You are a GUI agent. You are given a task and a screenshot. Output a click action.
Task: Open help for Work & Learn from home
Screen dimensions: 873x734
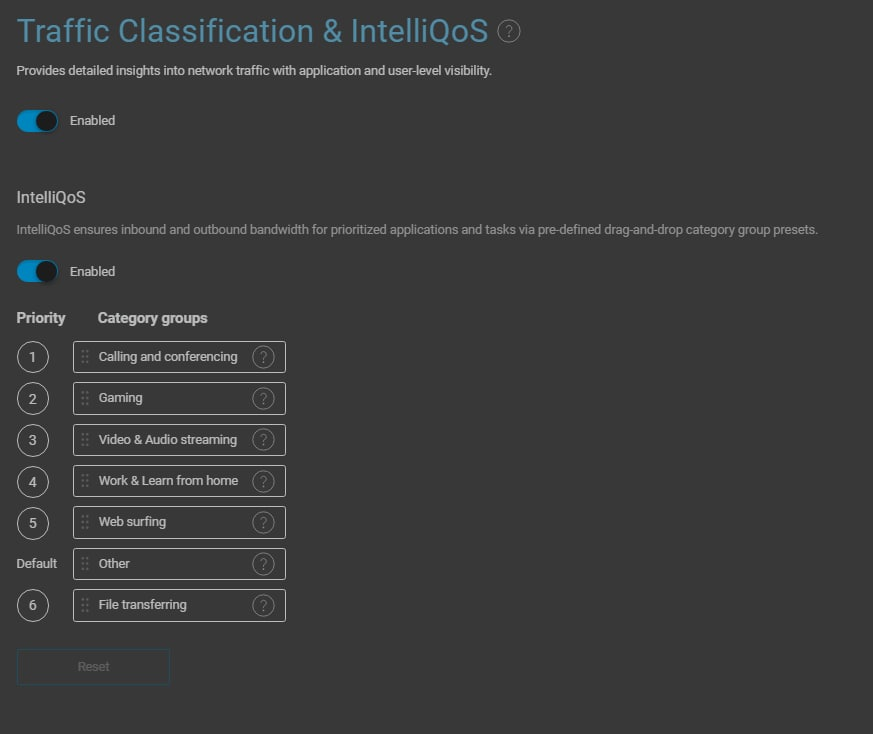pos(263,481)
